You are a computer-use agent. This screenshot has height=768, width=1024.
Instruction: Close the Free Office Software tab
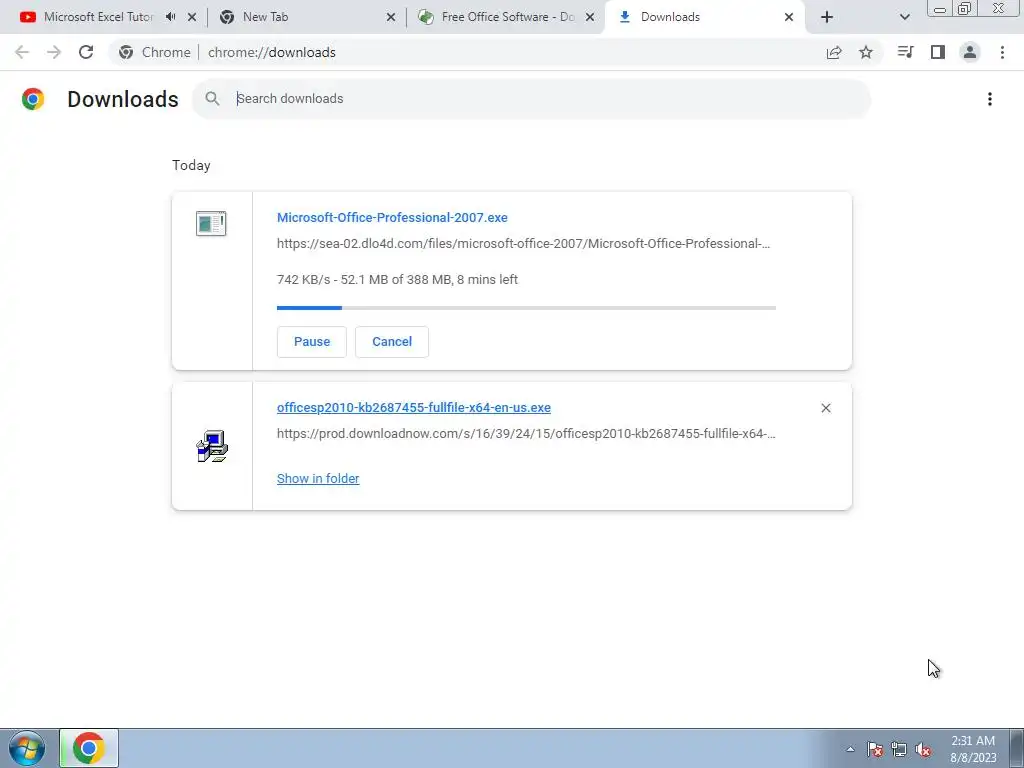[590, 17]
